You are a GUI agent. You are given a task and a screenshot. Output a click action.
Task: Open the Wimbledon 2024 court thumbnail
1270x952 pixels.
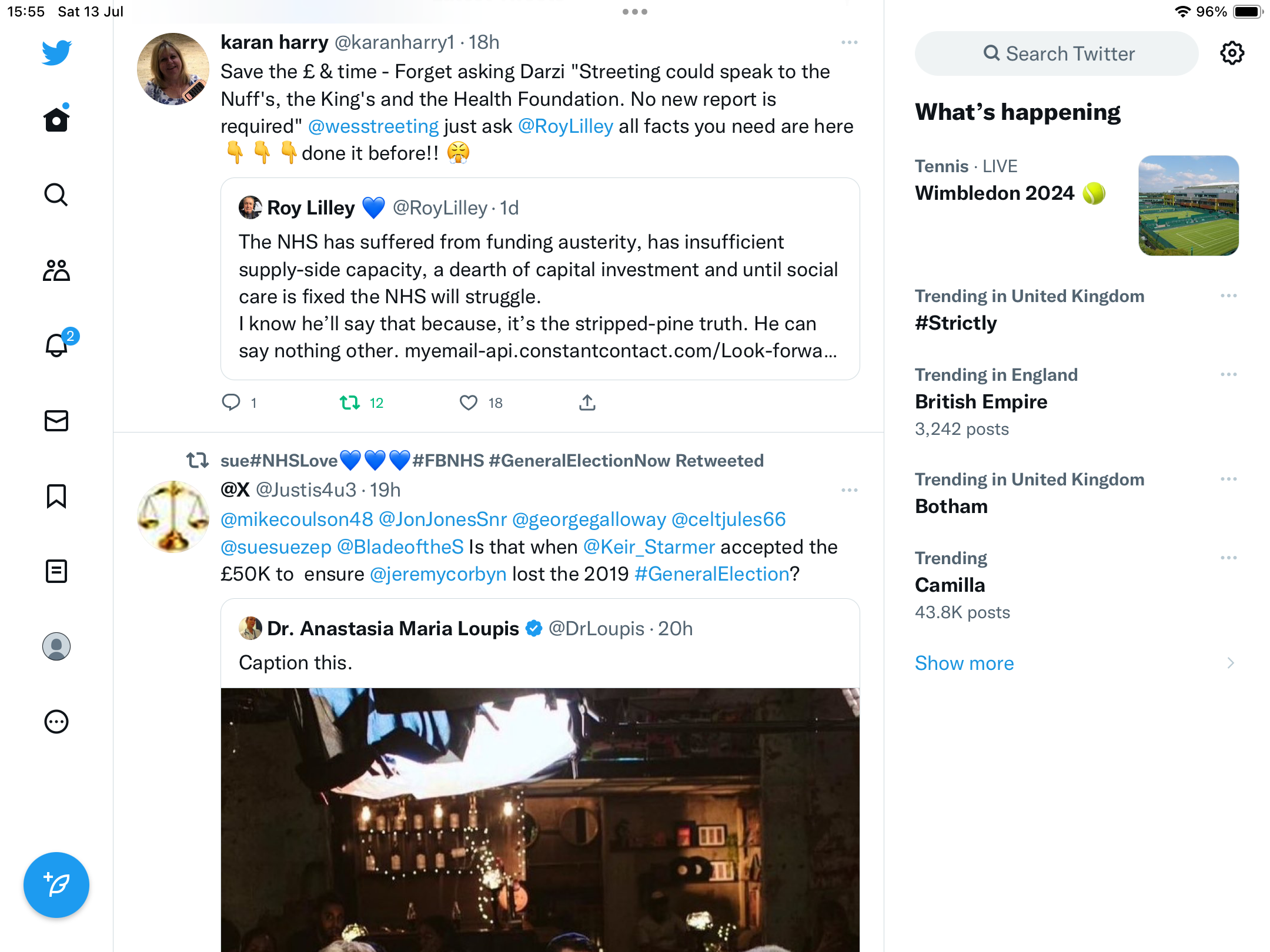point(1188,206)
